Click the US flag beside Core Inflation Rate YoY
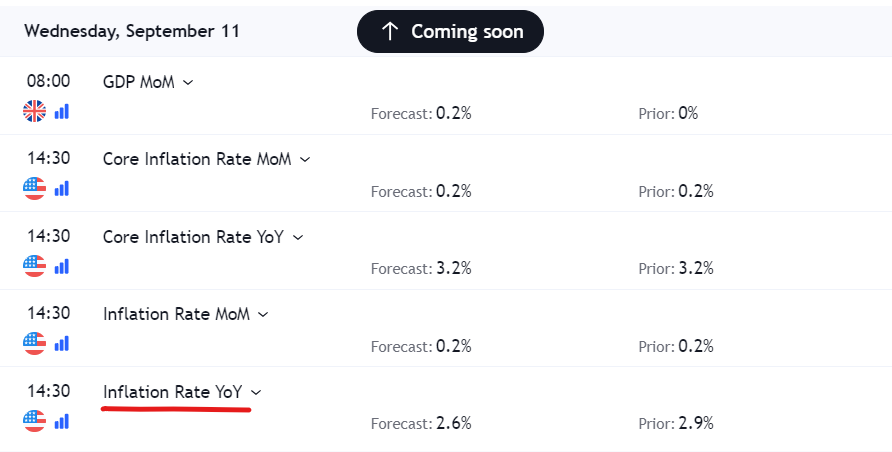This screenshot has height=452, width=892. pos(34,266)
